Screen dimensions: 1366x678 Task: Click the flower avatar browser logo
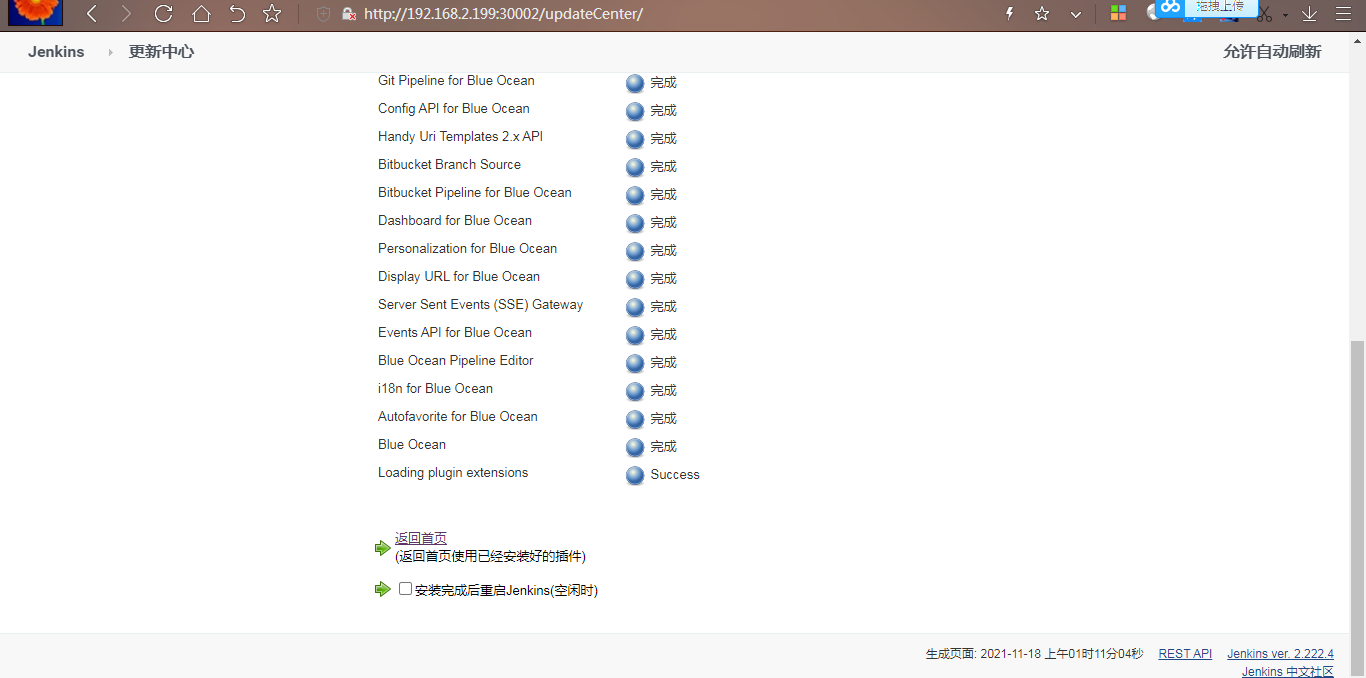(36, 12)
